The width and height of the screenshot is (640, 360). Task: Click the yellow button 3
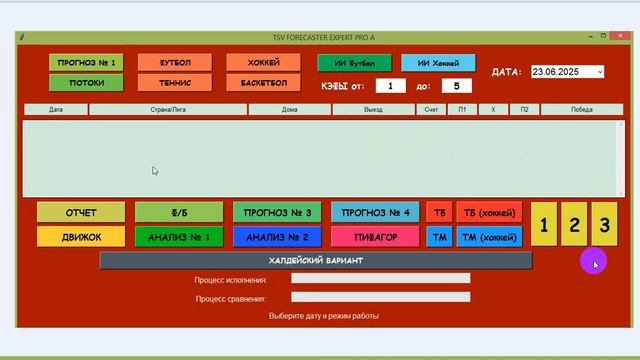point(604,224)
